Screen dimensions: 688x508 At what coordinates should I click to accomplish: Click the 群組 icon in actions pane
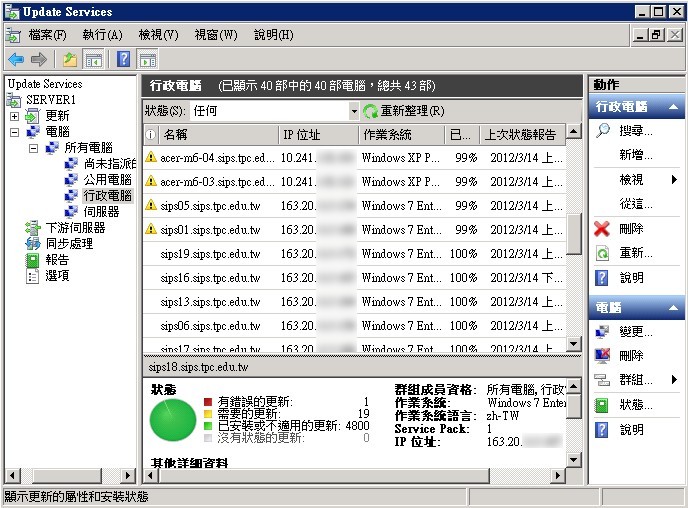coord(602,379)
